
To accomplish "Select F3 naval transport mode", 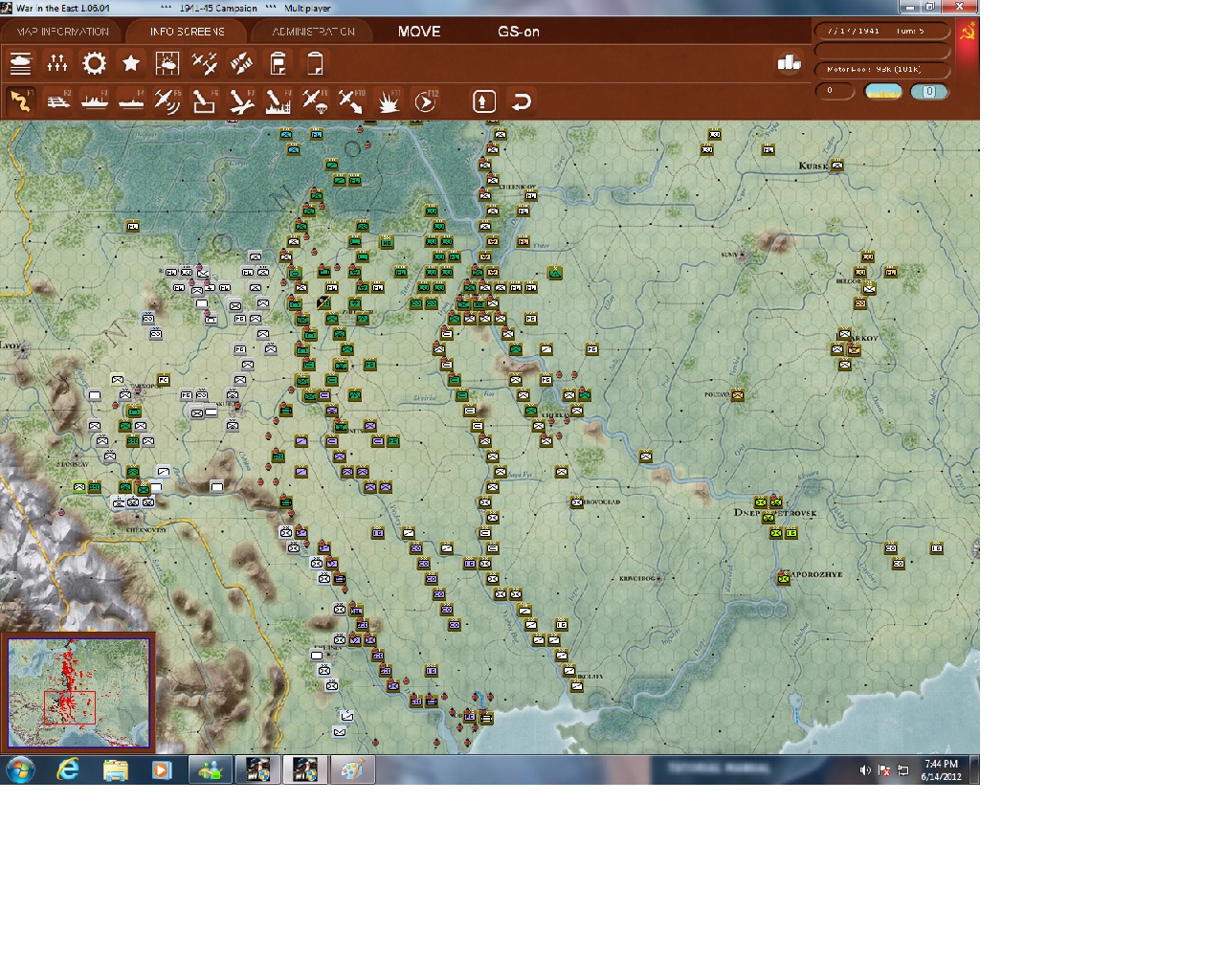I will tap(94, 100).
